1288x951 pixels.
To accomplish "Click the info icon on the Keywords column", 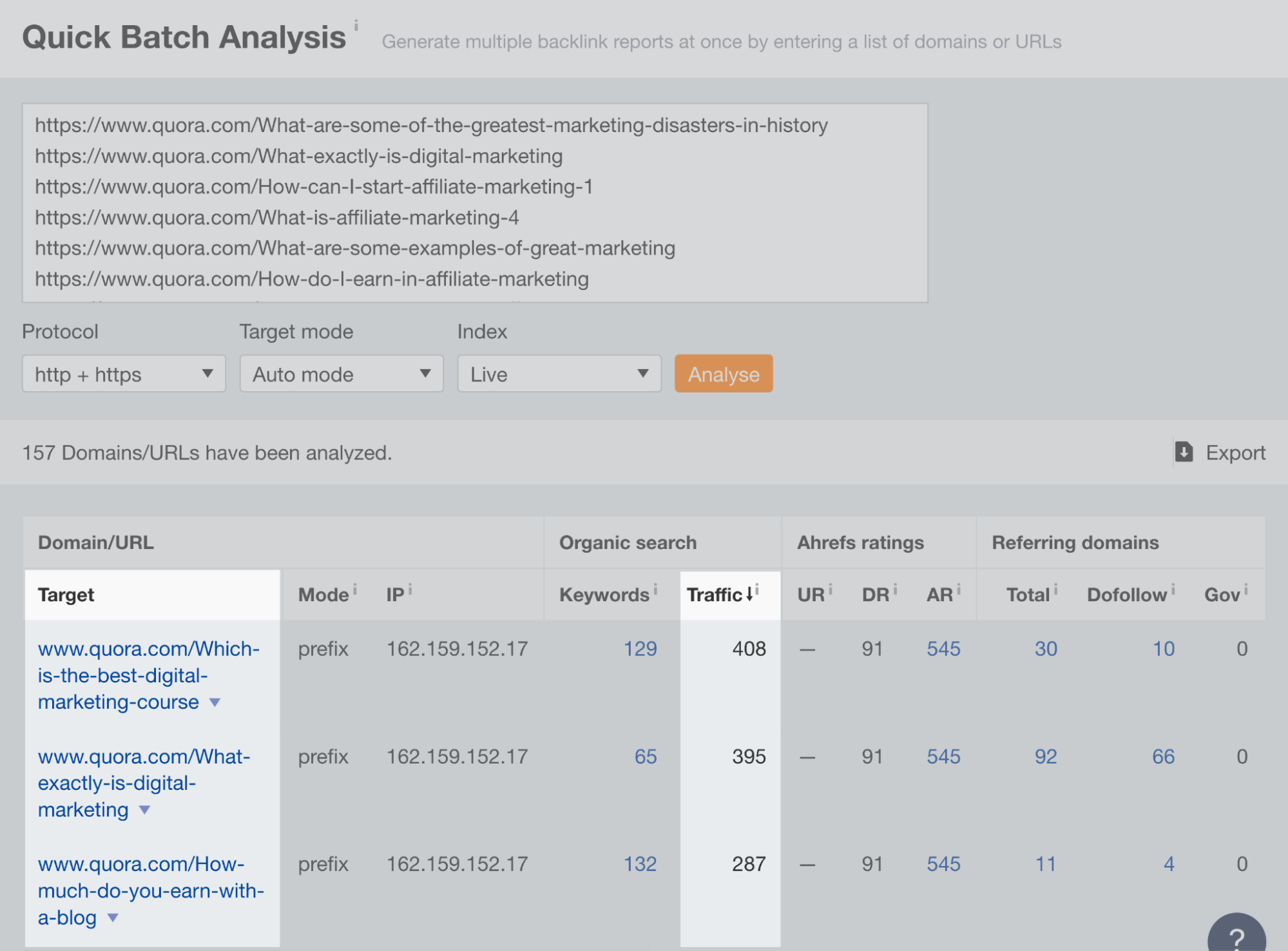I will [655, 588].
